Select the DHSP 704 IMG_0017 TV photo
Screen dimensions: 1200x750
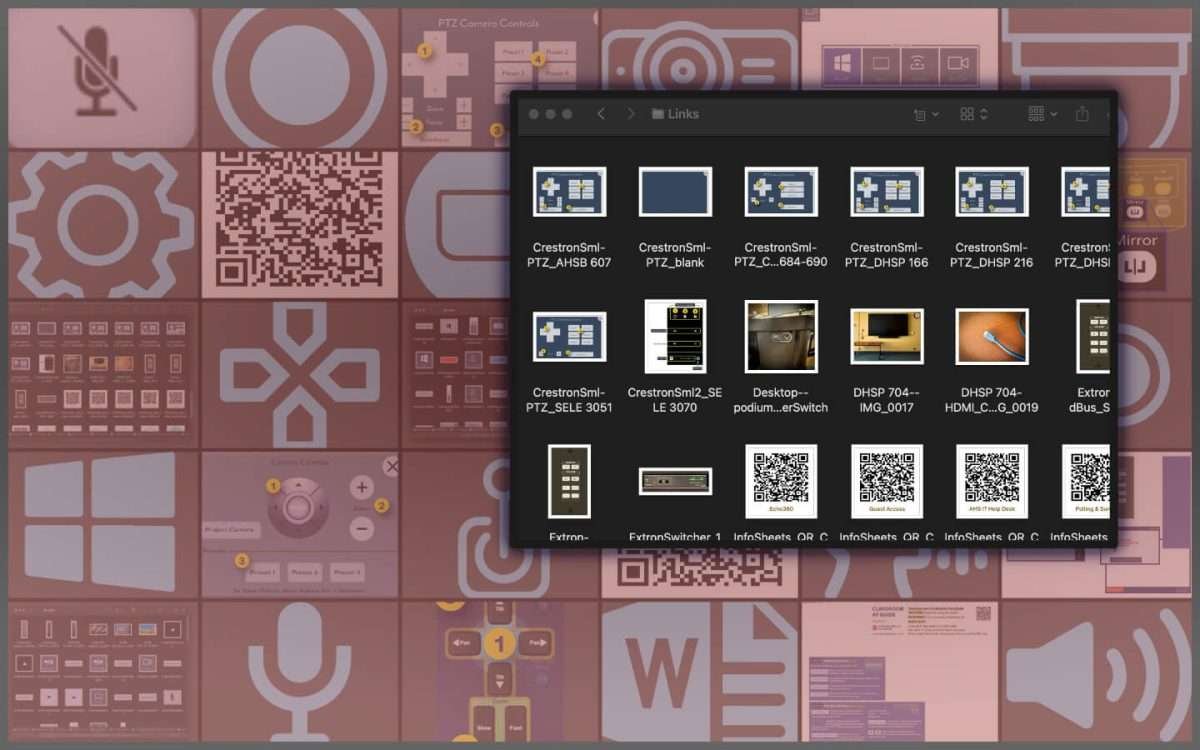887,336
